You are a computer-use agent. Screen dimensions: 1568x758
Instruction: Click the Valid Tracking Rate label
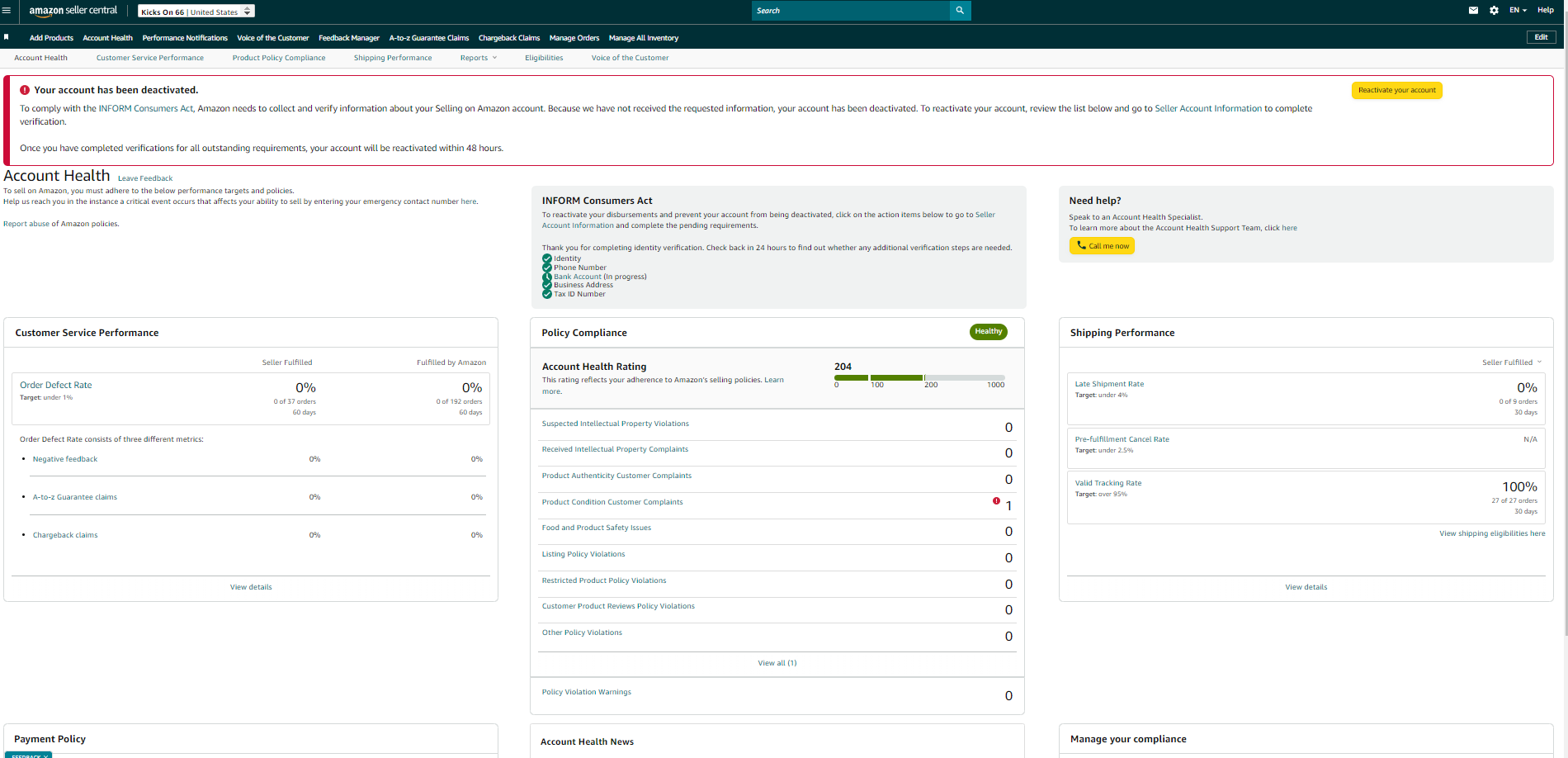click(x=1108, y=483)
